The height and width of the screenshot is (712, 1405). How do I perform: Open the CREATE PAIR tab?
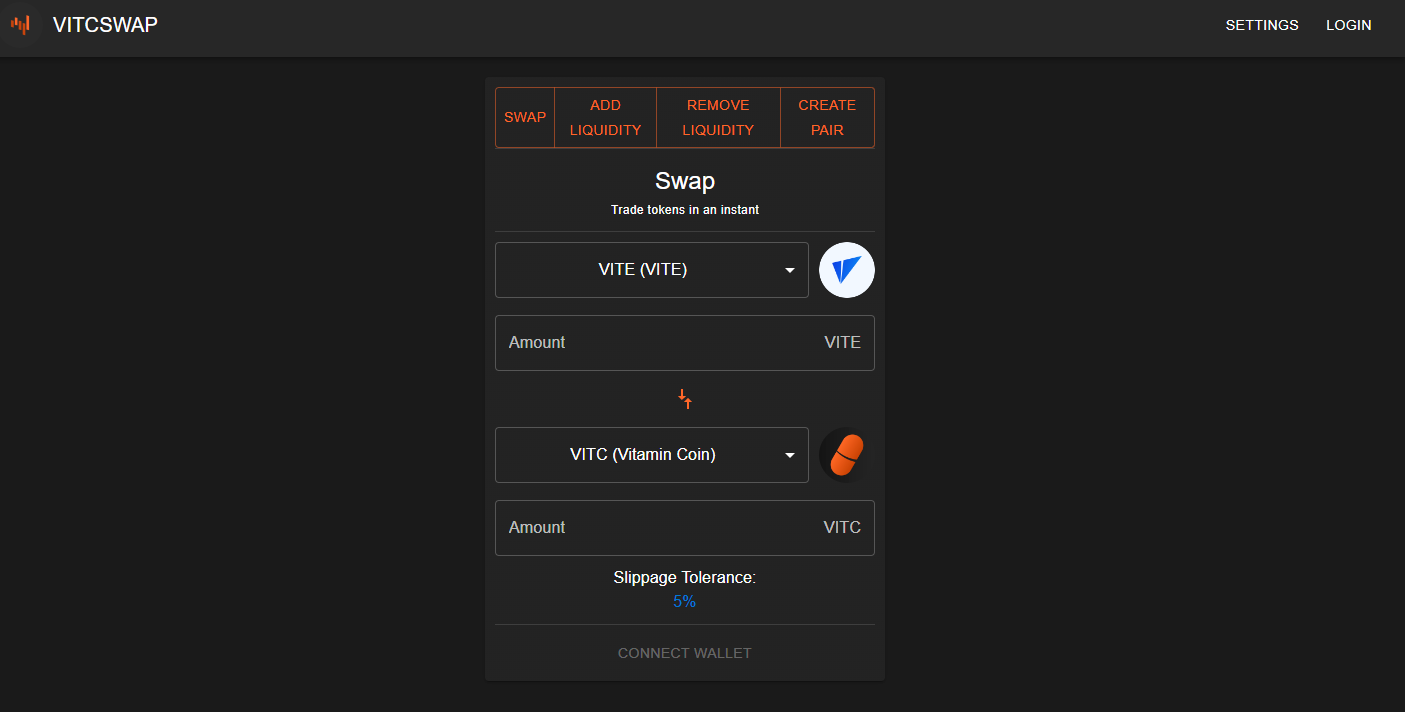point(827,117)
